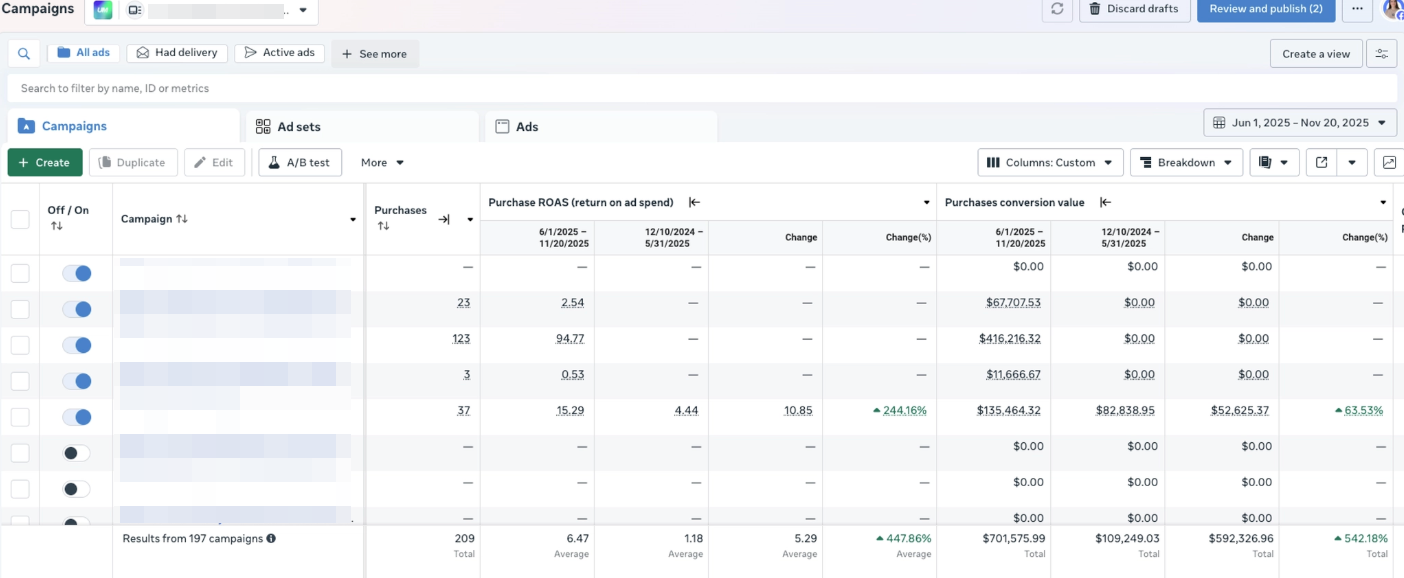Switch to the Ad sets tab
This screenshot has height=578, width=1404.
tap(302, 125)
